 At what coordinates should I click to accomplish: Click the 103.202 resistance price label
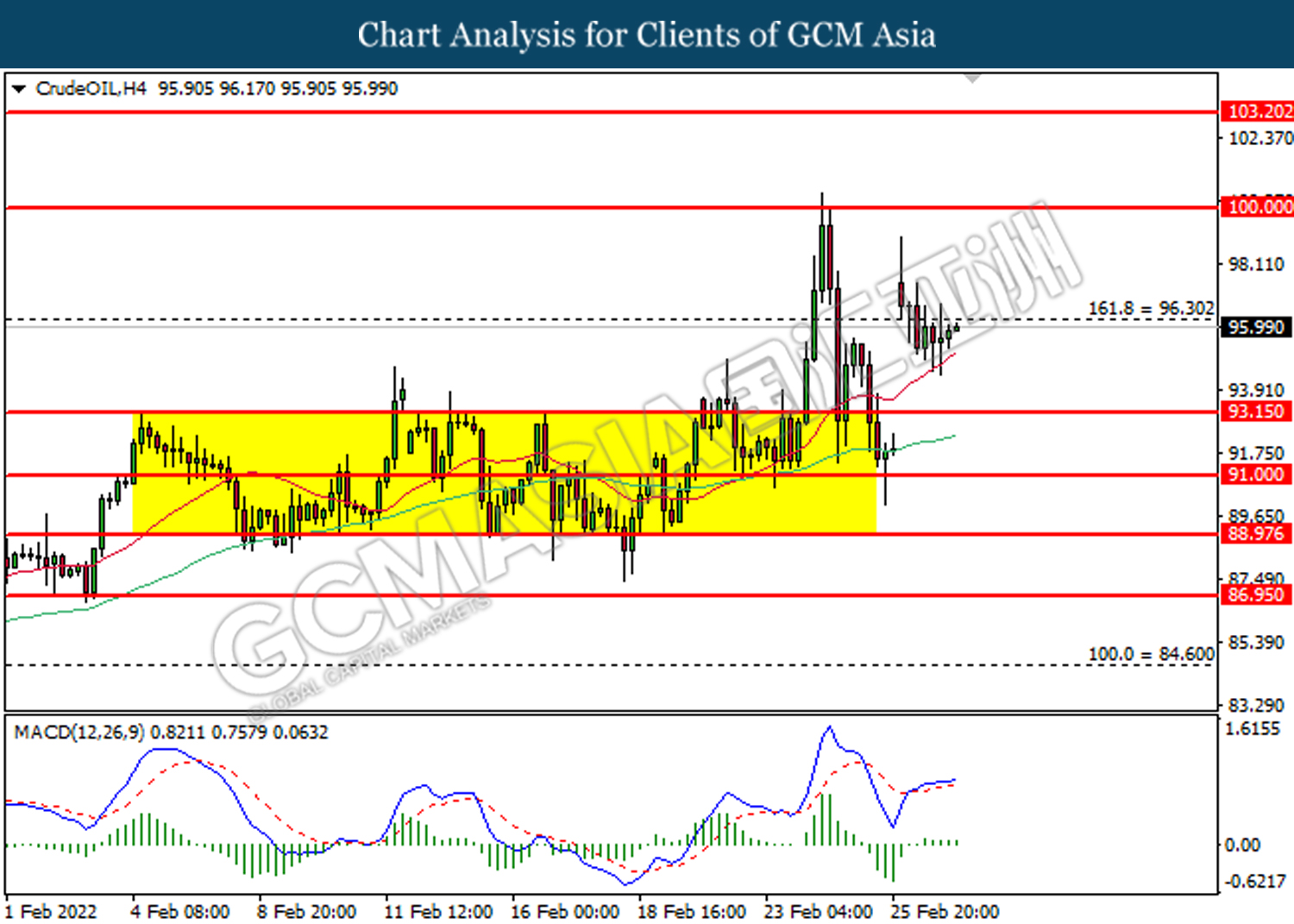pyautogui.click(x=1259, y=111)
